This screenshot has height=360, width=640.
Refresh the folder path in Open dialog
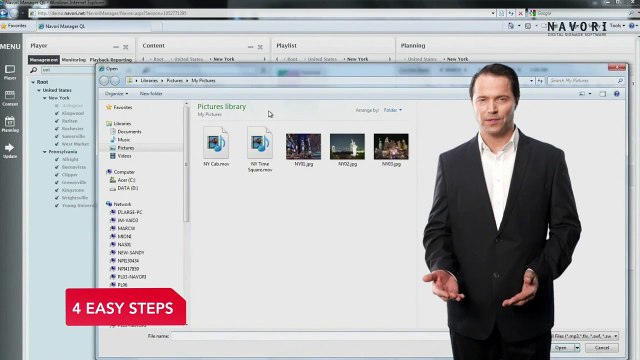(540, 81)
